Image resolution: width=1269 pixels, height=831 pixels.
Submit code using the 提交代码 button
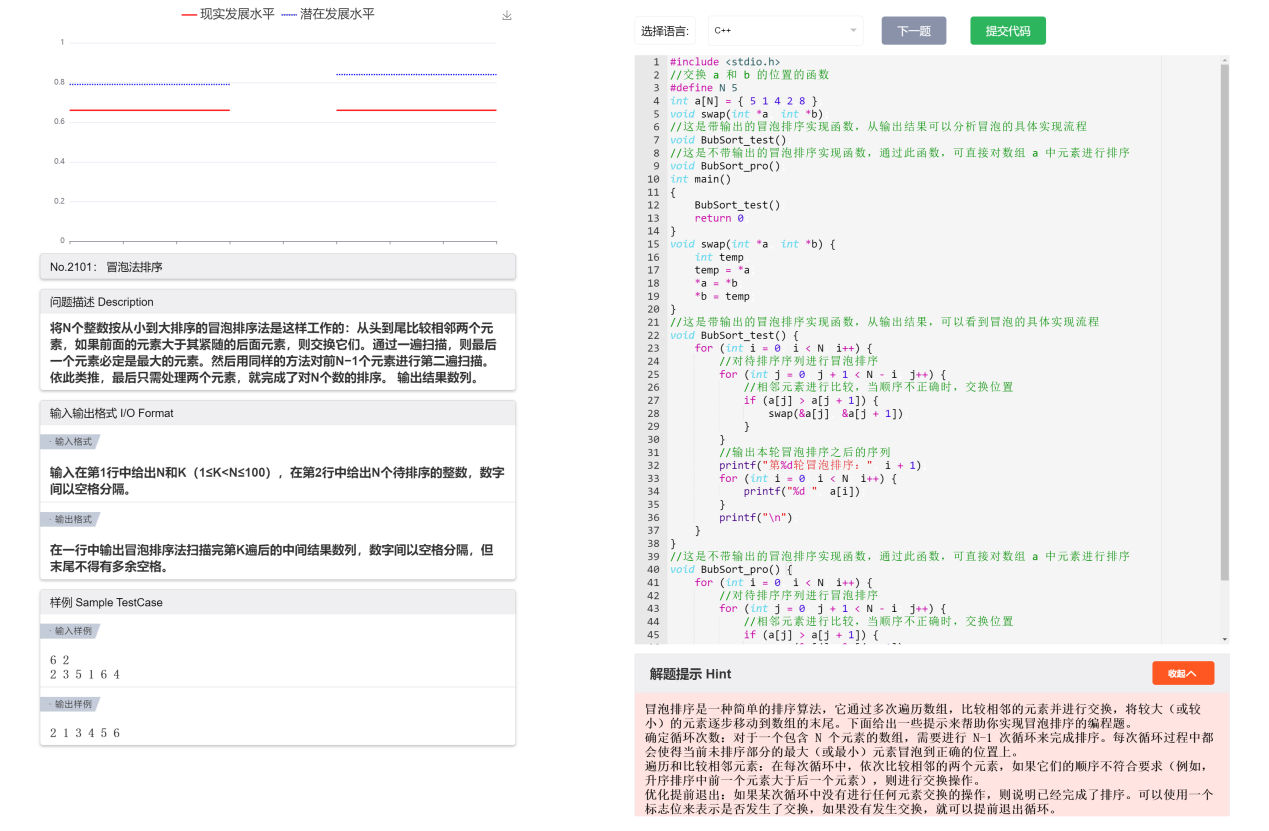coord(1007,31)
